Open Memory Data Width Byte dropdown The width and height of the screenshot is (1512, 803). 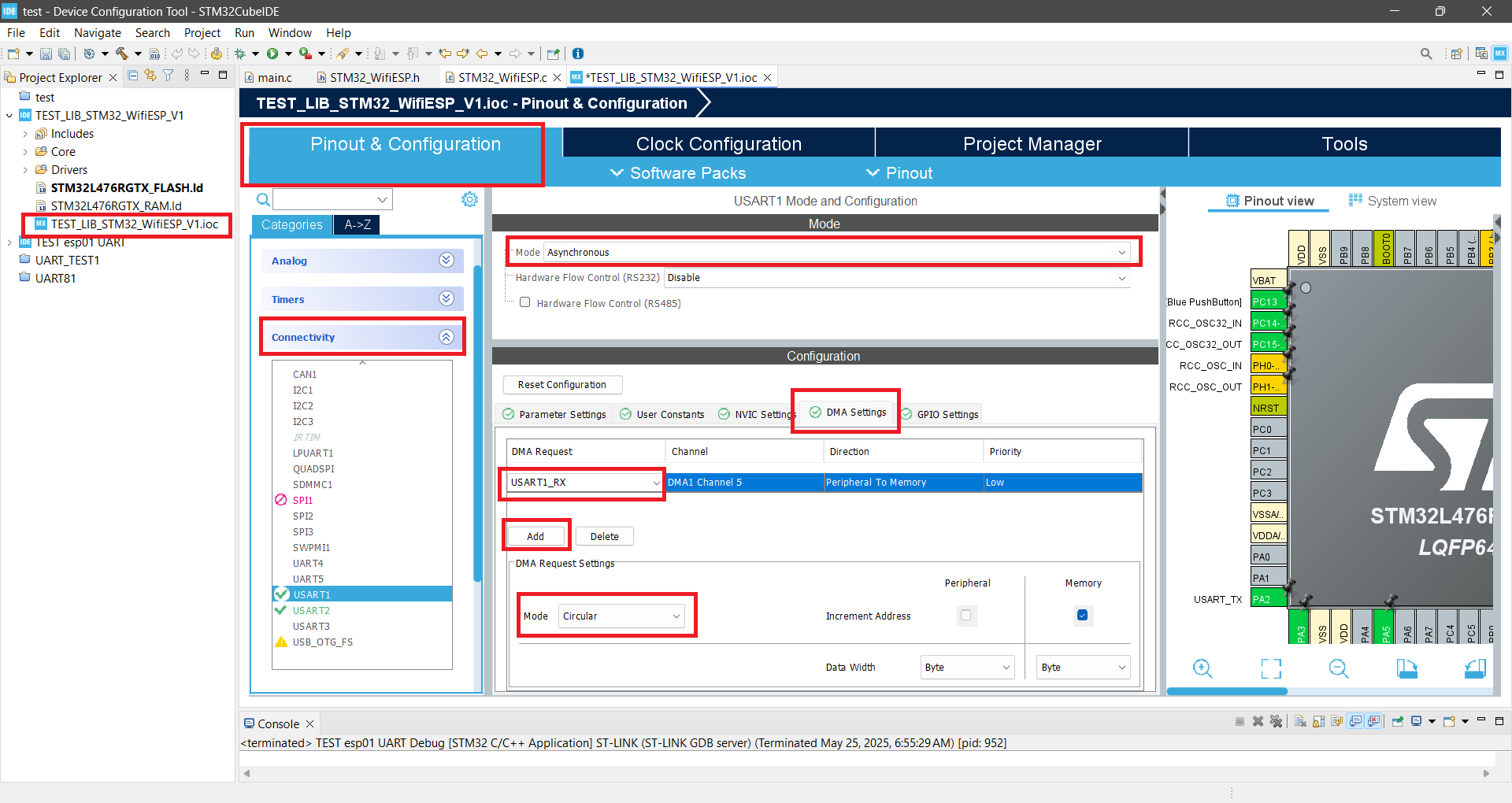tap(1084, 668)
